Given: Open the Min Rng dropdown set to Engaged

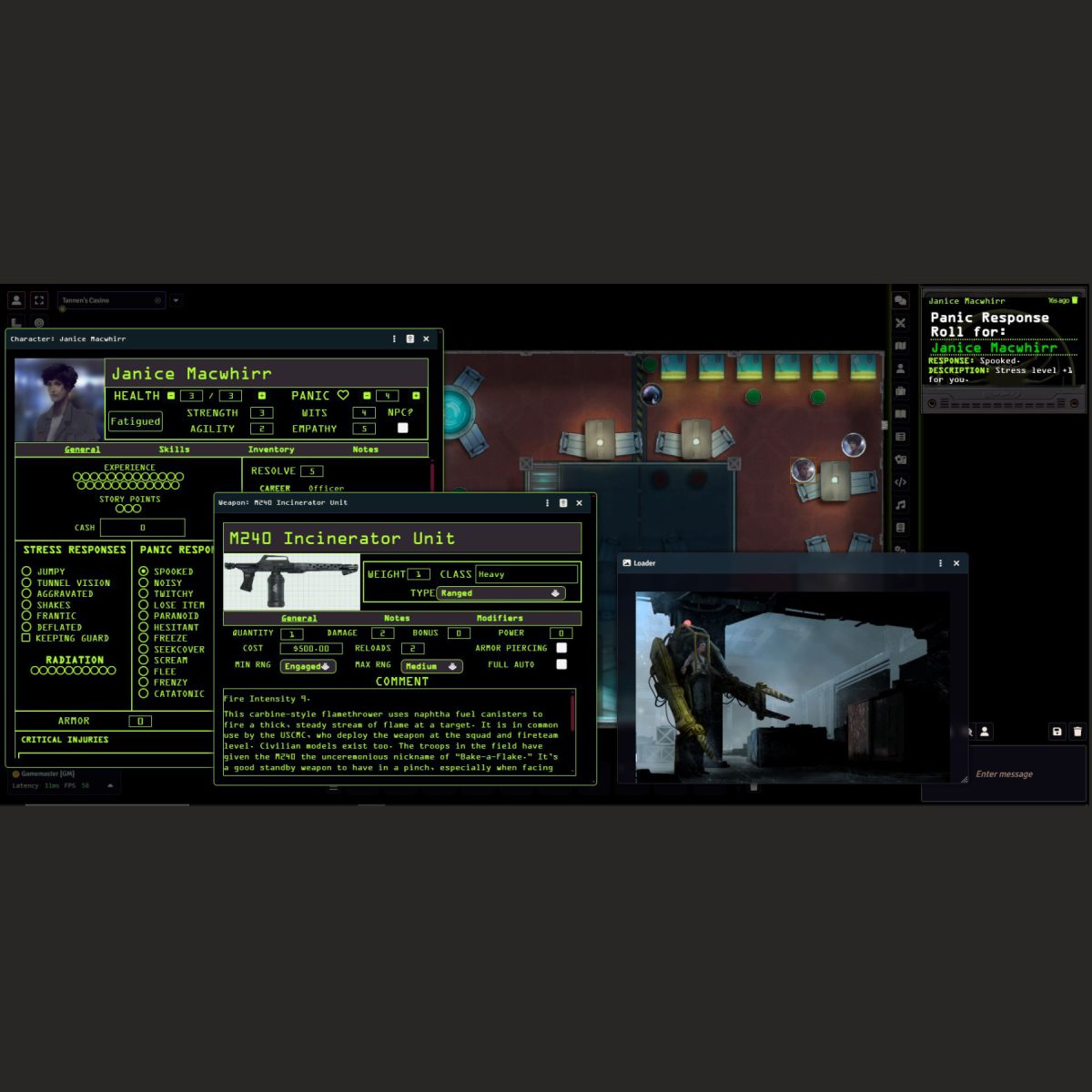Looking at the screenshot, I should (x=308, y=667).
